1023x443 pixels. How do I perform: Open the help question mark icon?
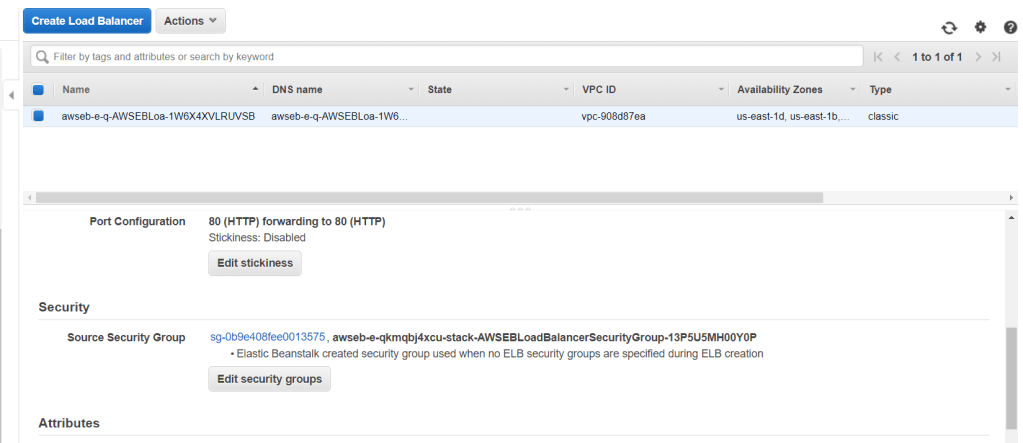click(x=1010, y=27)
